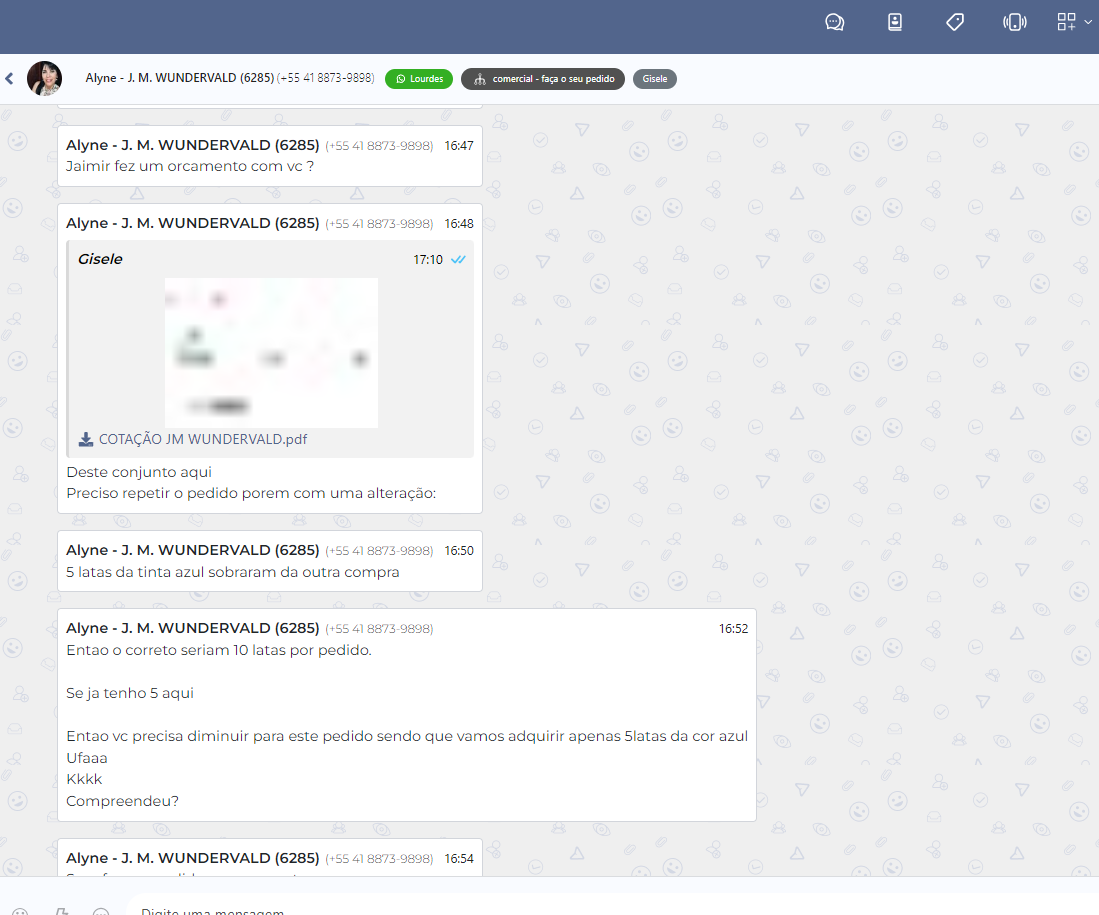
Task: Click the tag label icon
Action: click(955, 22)
